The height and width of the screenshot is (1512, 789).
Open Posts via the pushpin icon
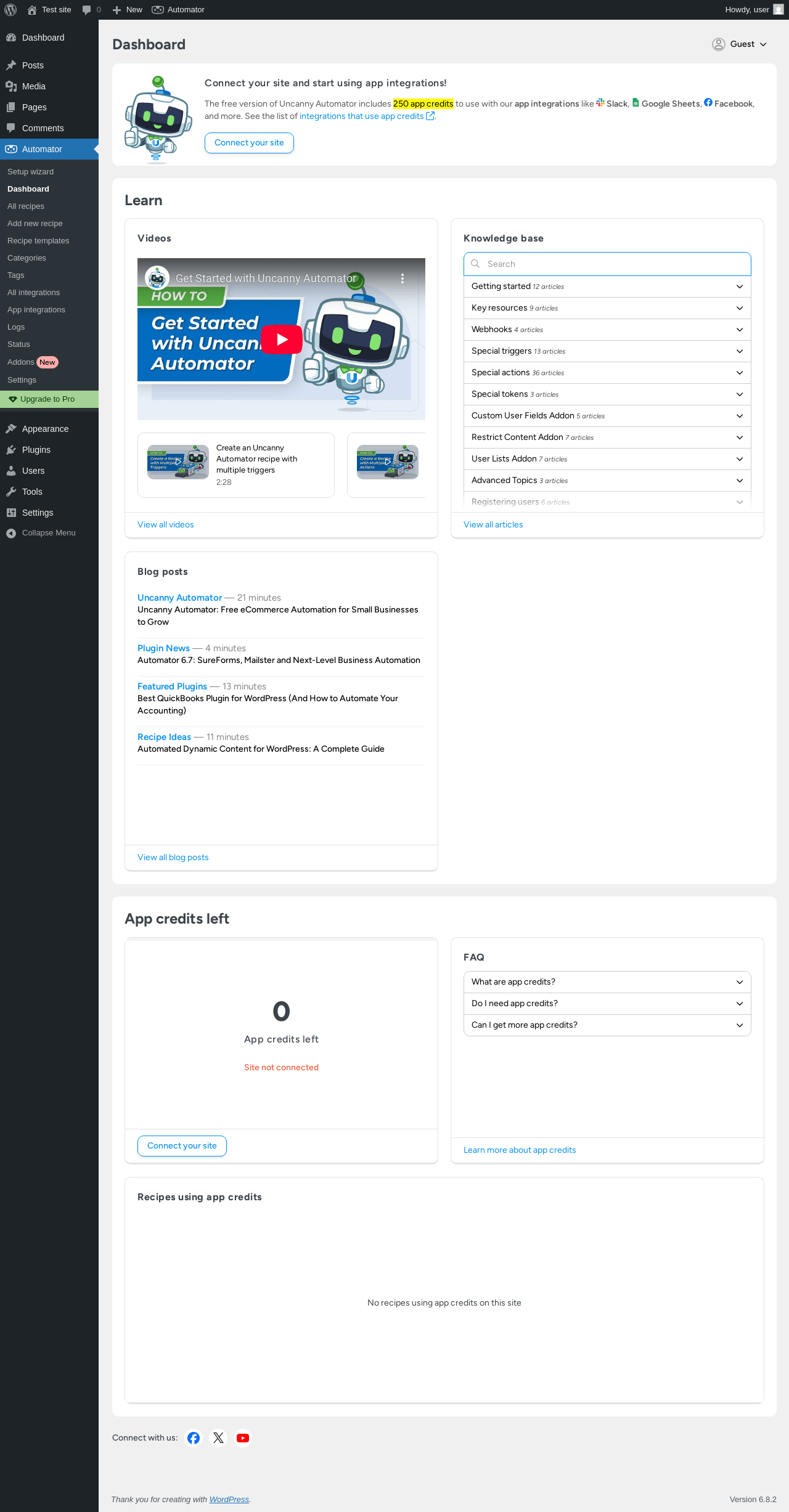click(11, 65)
